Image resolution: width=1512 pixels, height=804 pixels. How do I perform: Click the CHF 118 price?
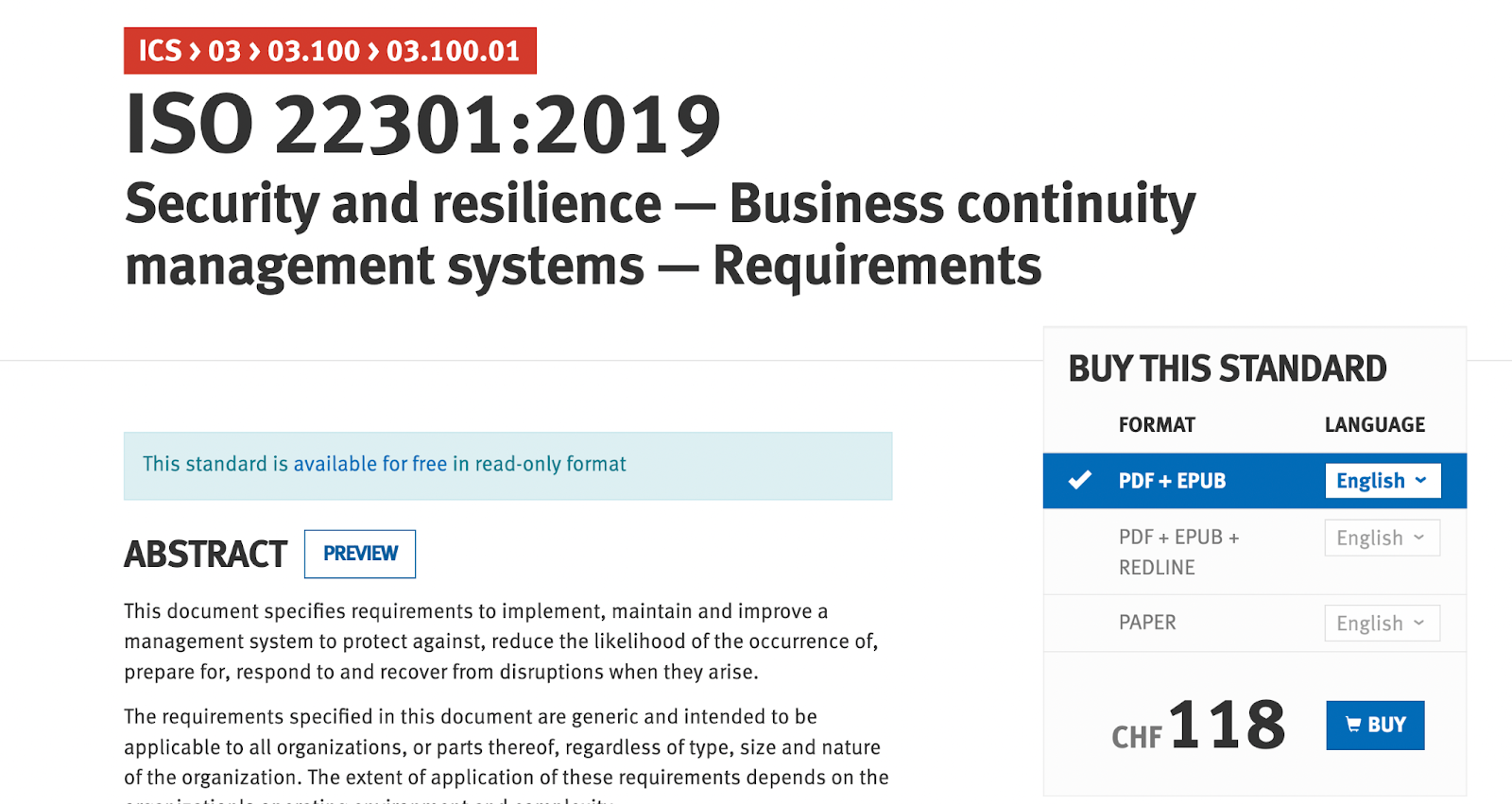(1198, 726)
